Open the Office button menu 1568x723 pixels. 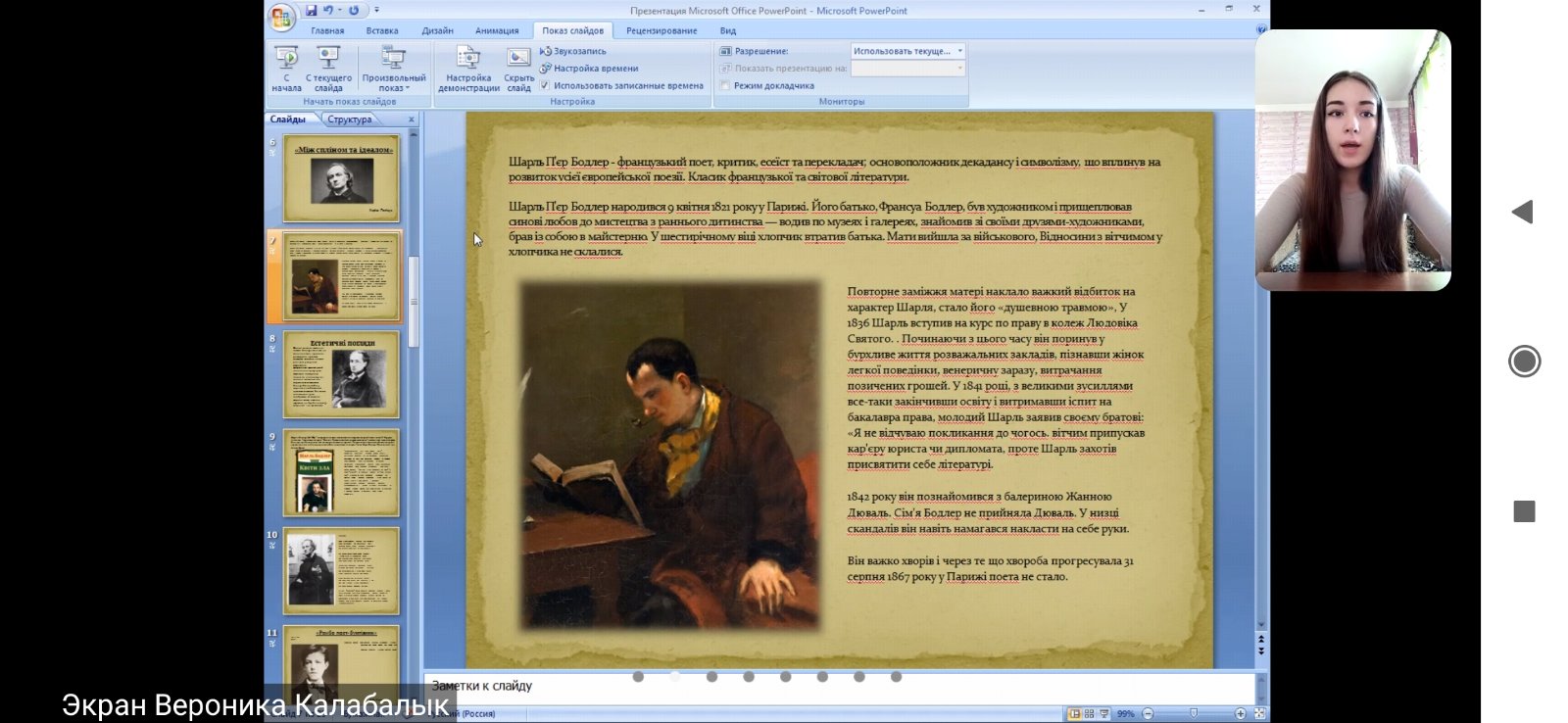coord(281,17)
